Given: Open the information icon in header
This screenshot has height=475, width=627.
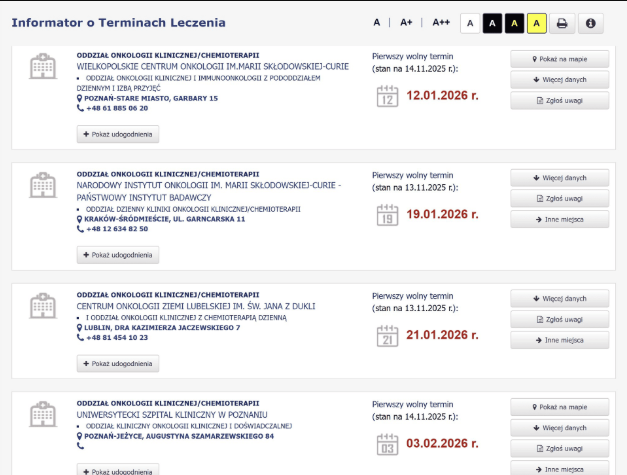Looking at the screenshot, I should click(x=591, y=23).
